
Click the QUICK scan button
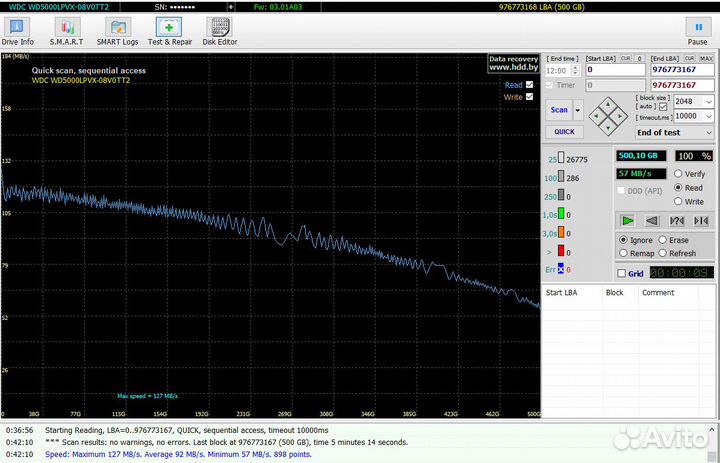pyautogui.click(x=564, y=131)
